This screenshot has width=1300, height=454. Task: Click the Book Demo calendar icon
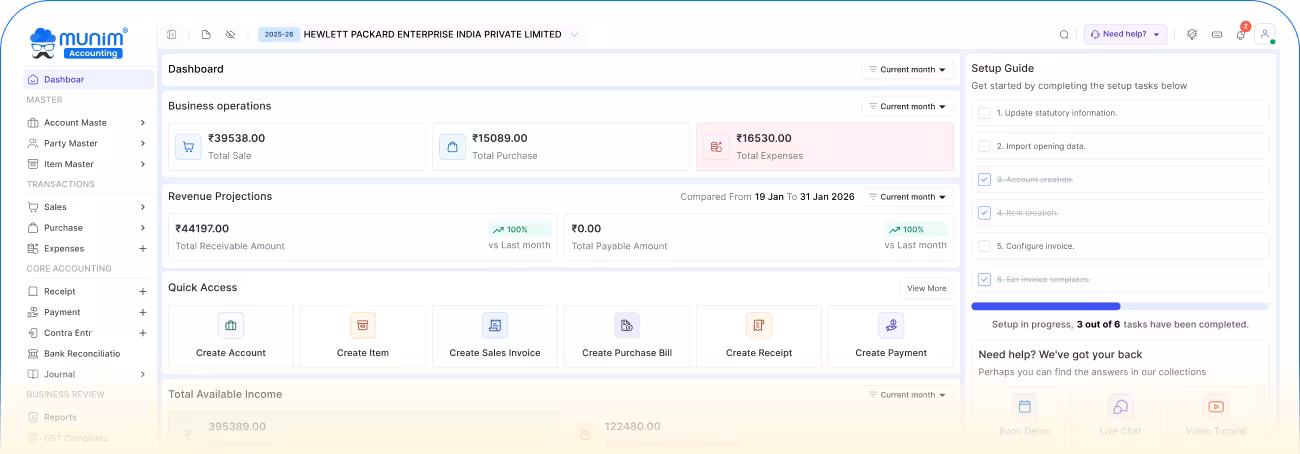pyautogui.click(x=1023, y=406)
